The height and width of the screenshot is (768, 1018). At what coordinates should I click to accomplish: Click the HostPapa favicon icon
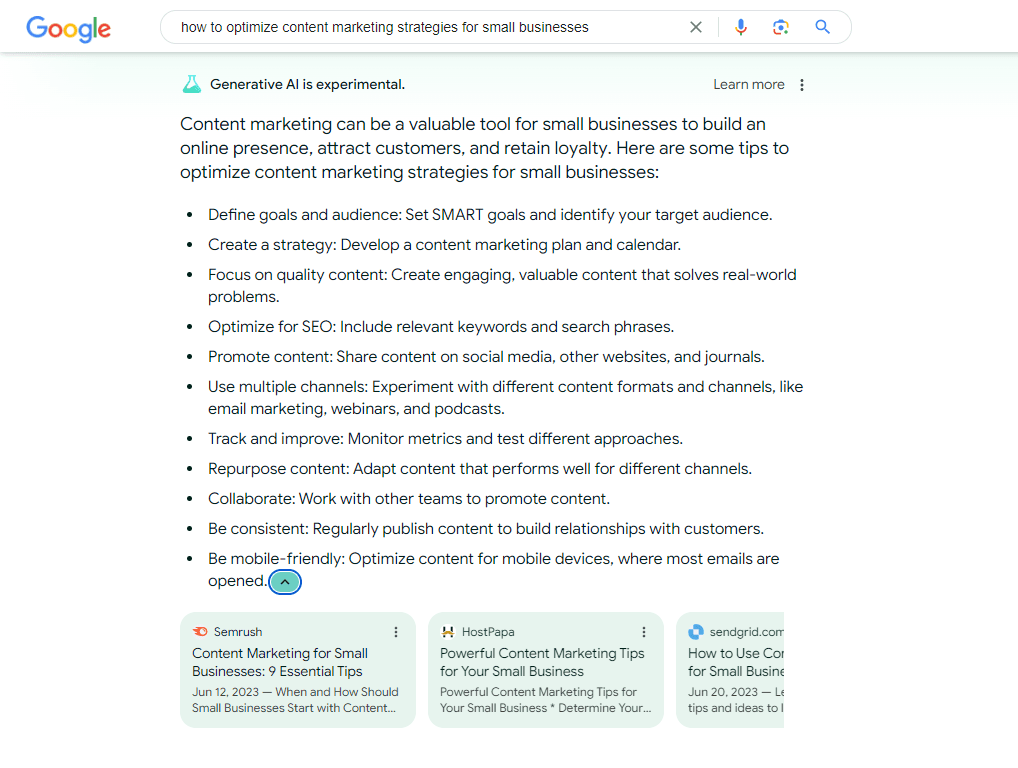point(448,632)
